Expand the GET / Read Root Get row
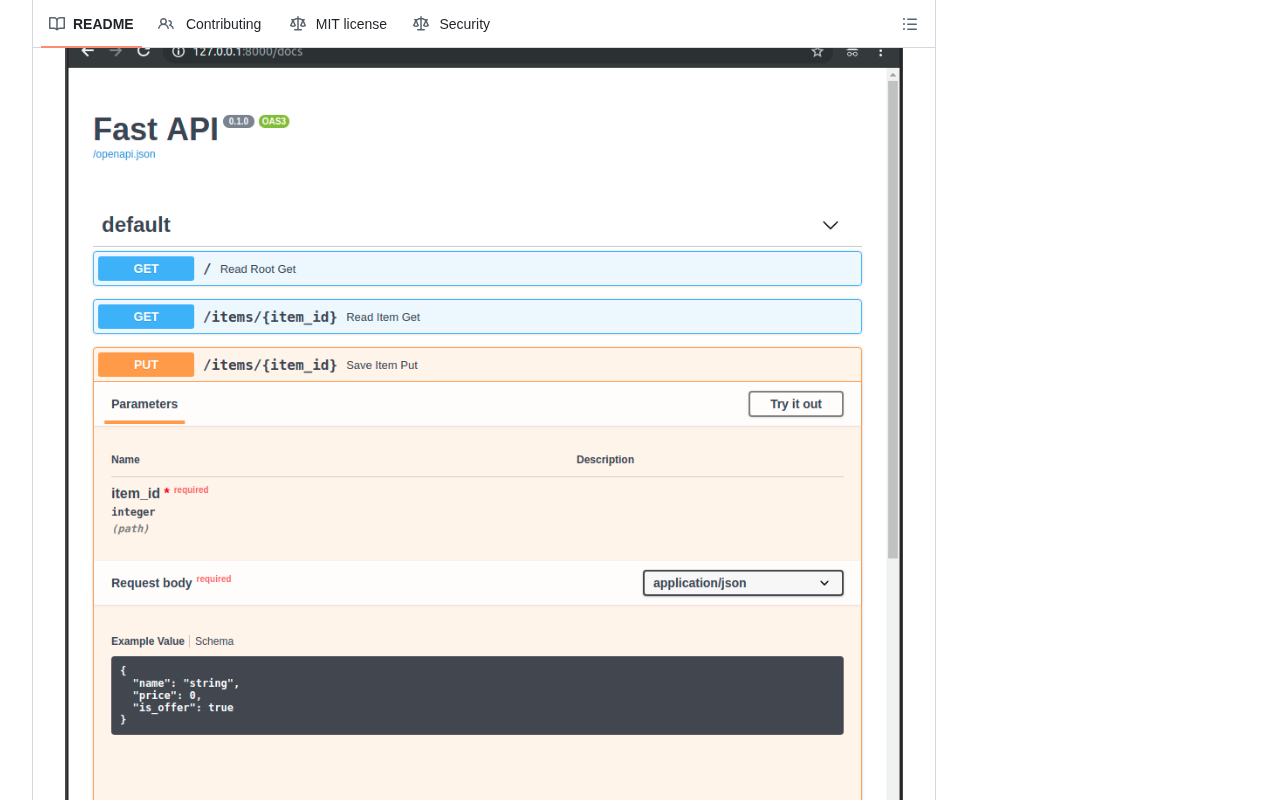Screen dimensions: 1280x800 point(477,269)
